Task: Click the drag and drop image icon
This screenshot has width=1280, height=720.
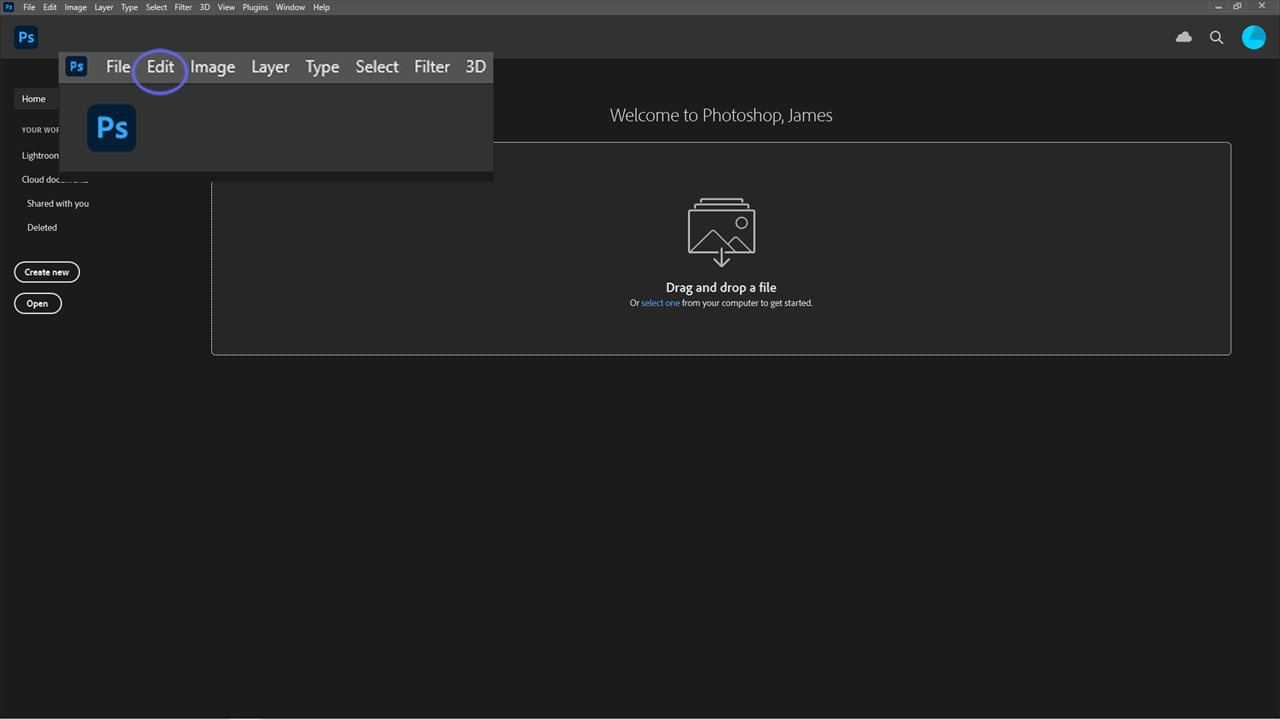Action: point(721,232)
